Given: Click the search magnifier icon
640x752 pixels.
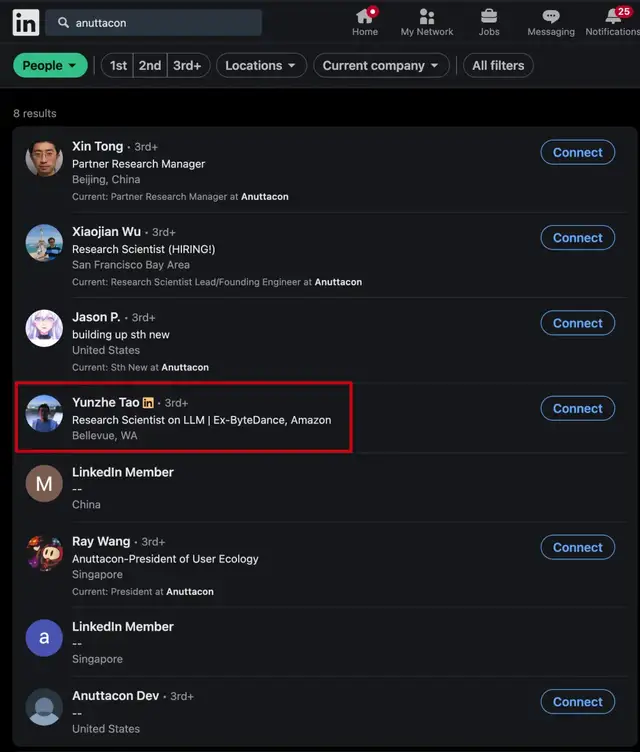Looking at the screenshot, I should coord(64,23).
